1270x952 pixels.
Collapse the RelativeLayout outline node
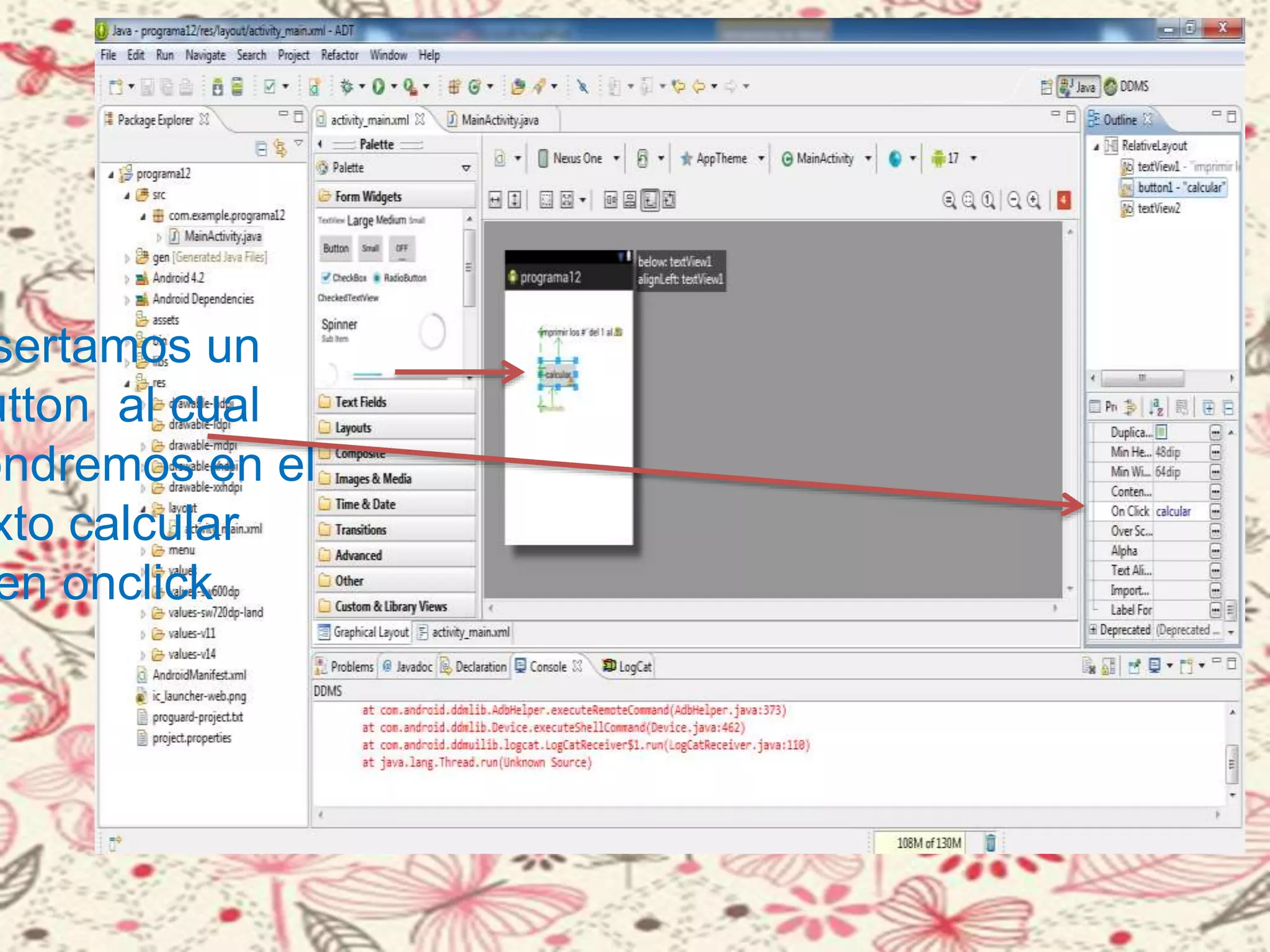click(x=1096, y=146)
